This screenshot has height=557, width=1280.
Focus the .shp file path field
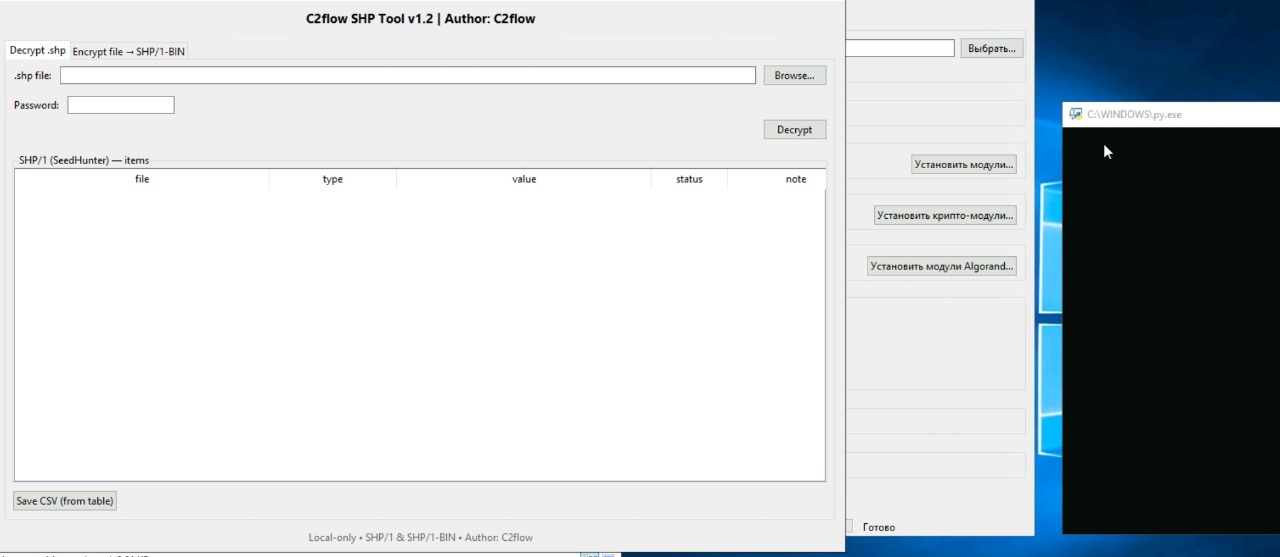click(408, 75)
